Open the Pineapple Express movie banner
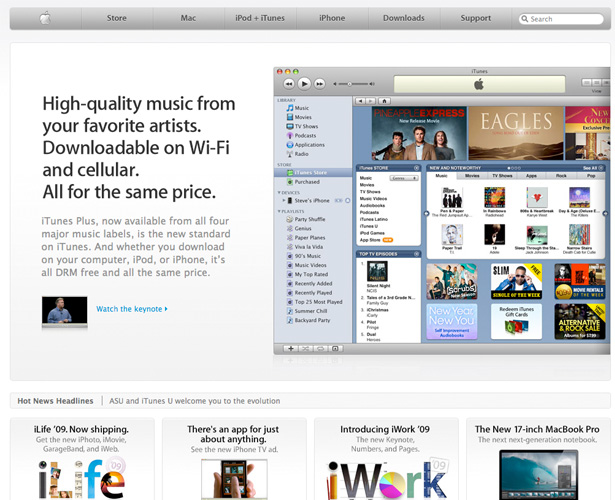Screen dimensions: 615x500 click(419, 133)
